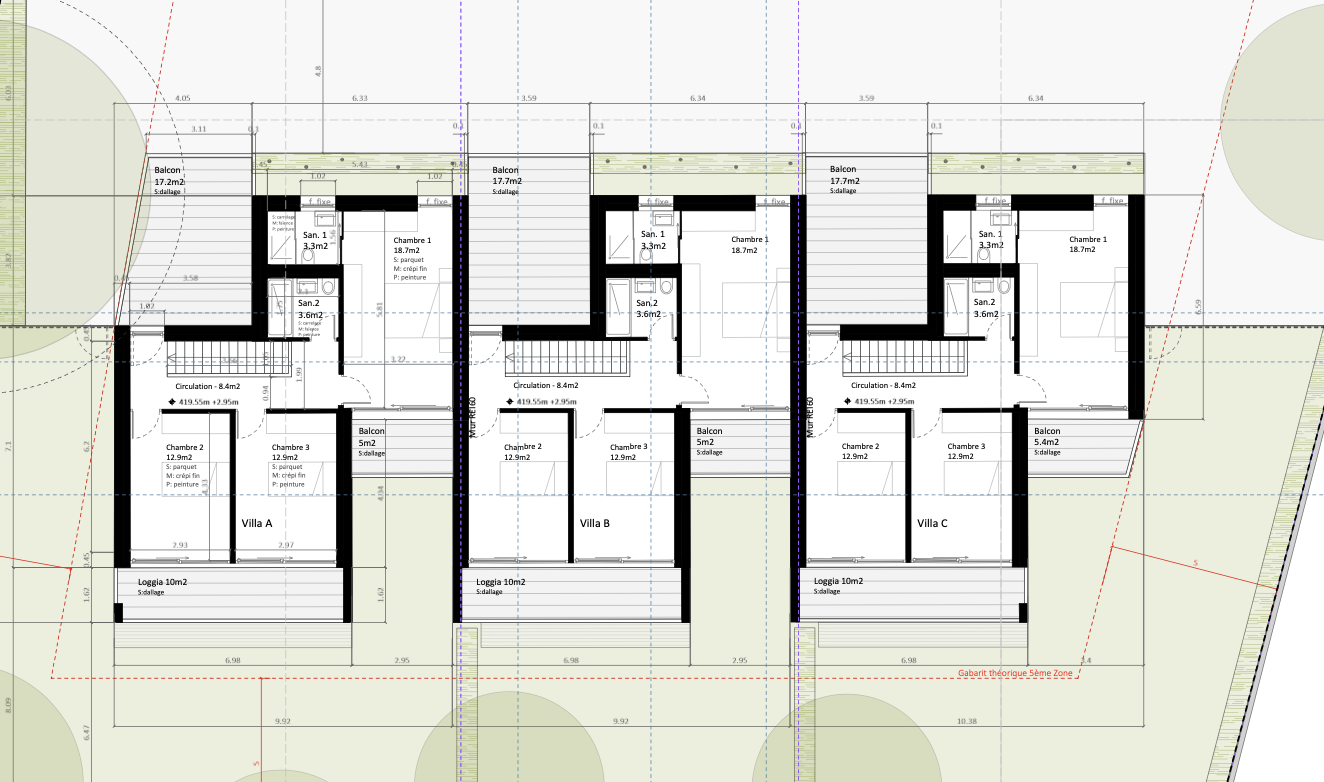
Task: Click the "2.93" dimension under Chambre 2
Action: coord(181,545)
